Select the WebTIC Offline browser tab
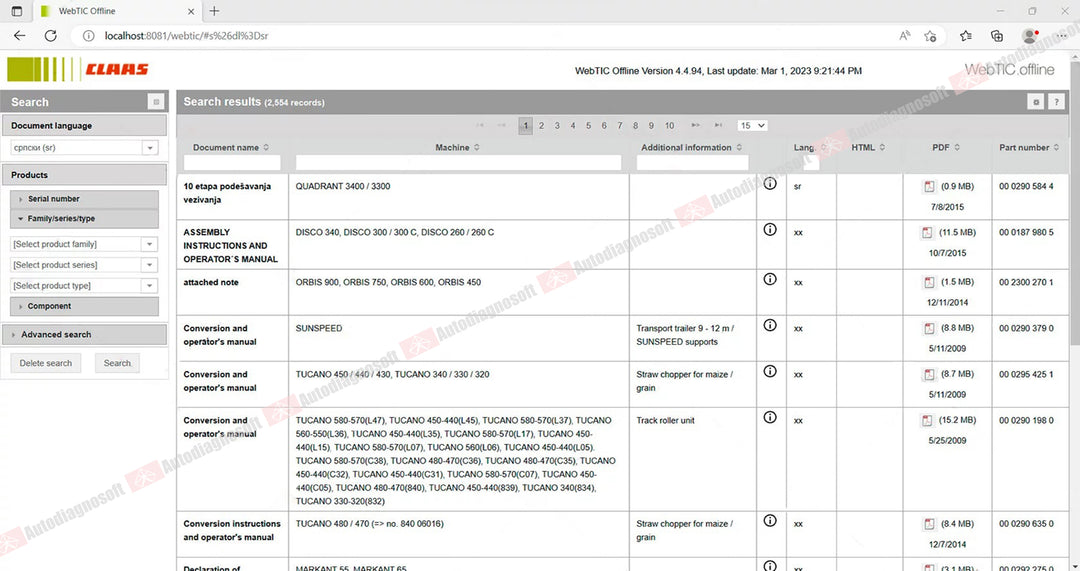The image size is (1080, 571). 117,11
